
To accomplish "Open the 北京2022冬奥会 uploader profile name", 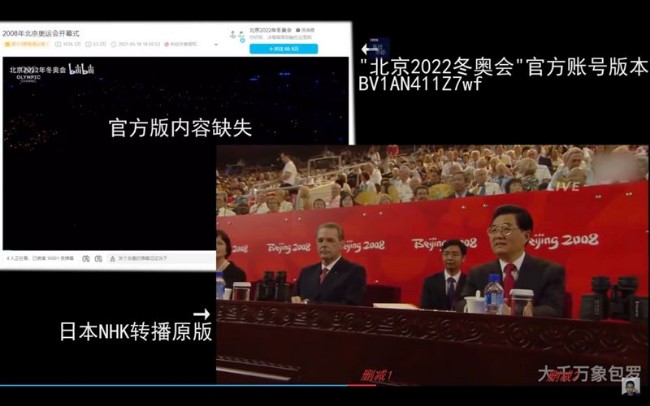I will pos(267,30).
